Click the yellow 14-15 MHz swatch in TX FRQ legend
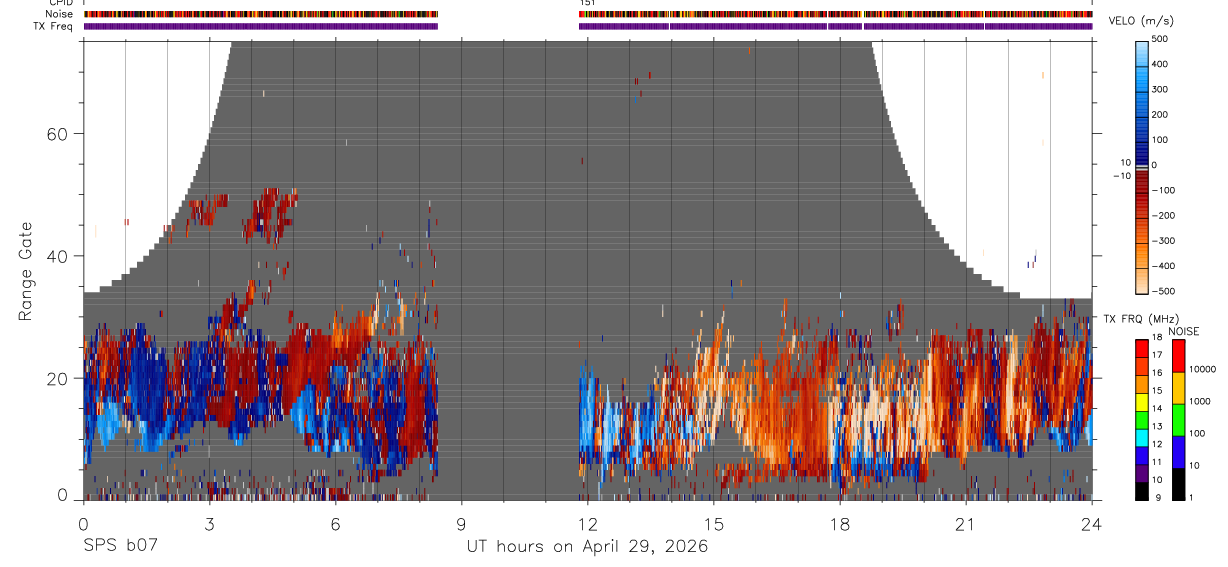1228x567 pixels. tap(1142, 402)
